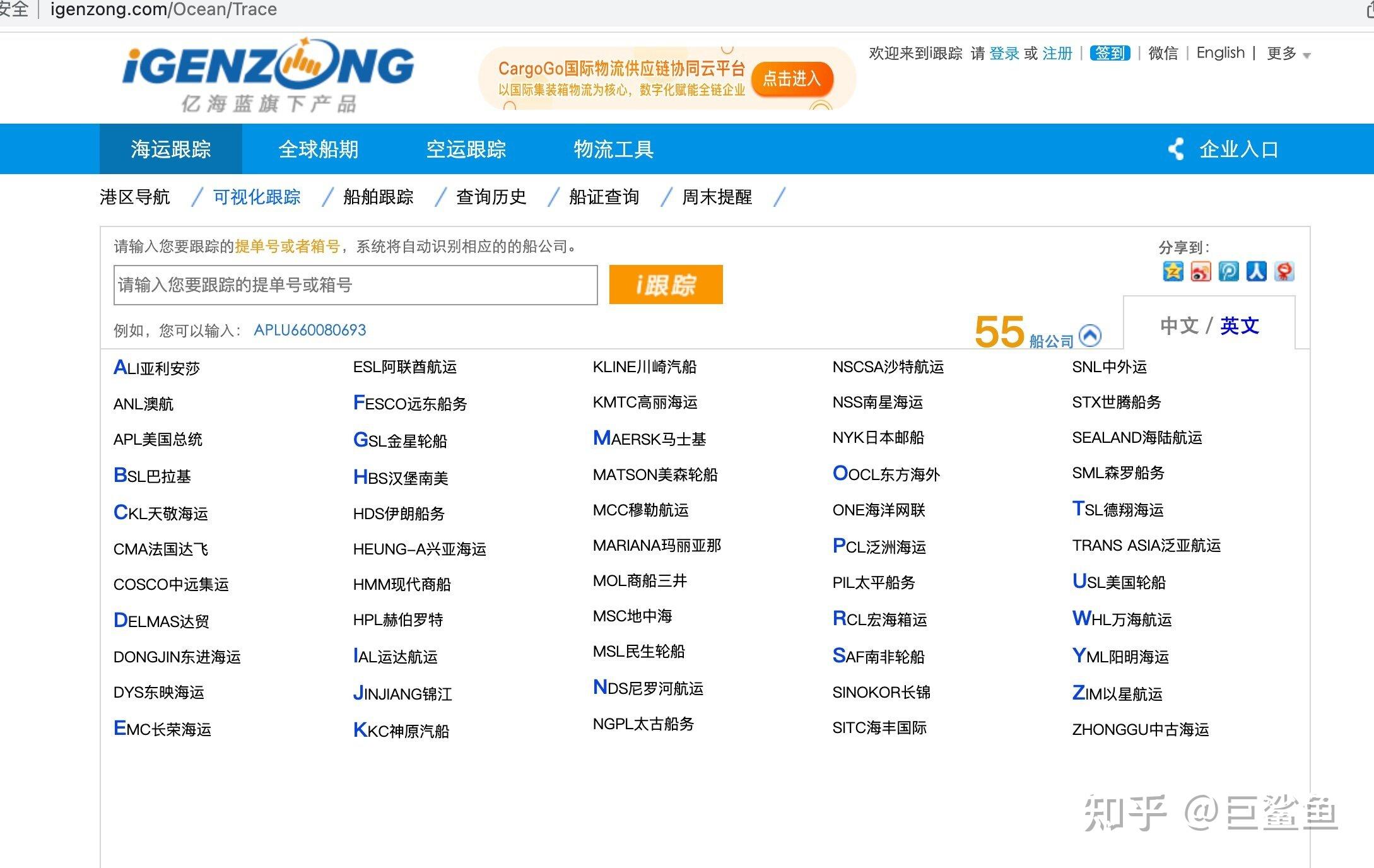Collapse the 55 carriers list arrow
The width and height of the screenshot is (1374, 868).
coord(1090,335)
